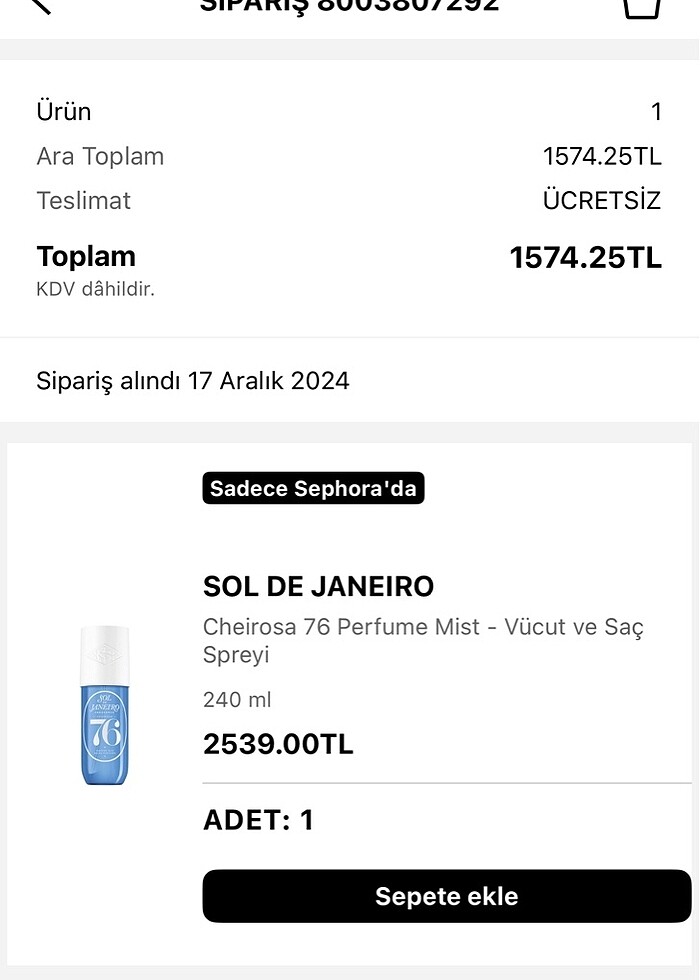Click the ÜCRETSİZ delivery label
This screenshot has height=980, width=700.
[x=600, y=200]
